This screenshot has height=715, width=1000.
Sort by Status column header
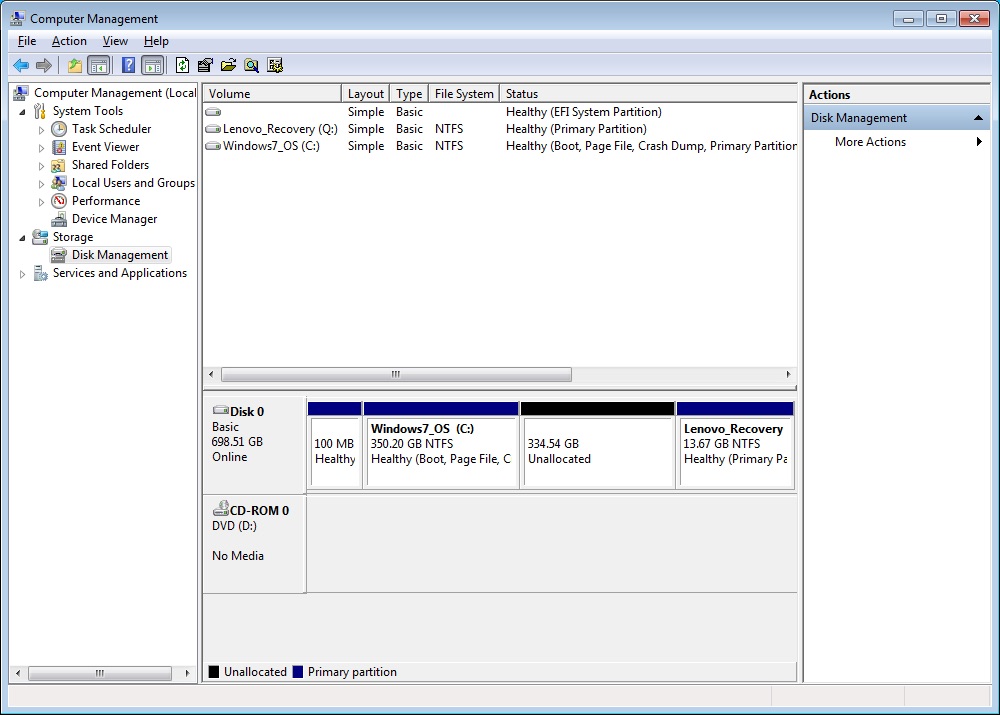pos(648,94)
